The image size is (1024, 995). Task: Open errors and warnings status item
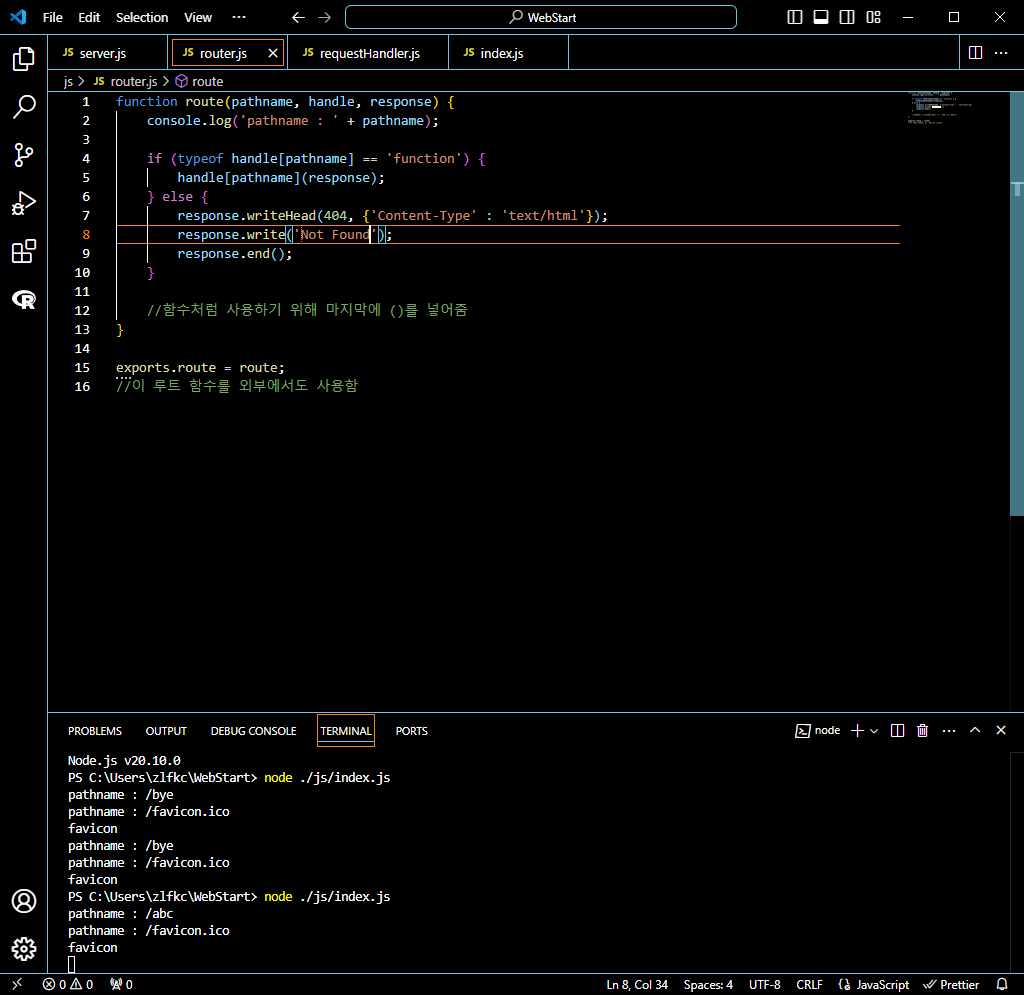click(x=68, y=984)
